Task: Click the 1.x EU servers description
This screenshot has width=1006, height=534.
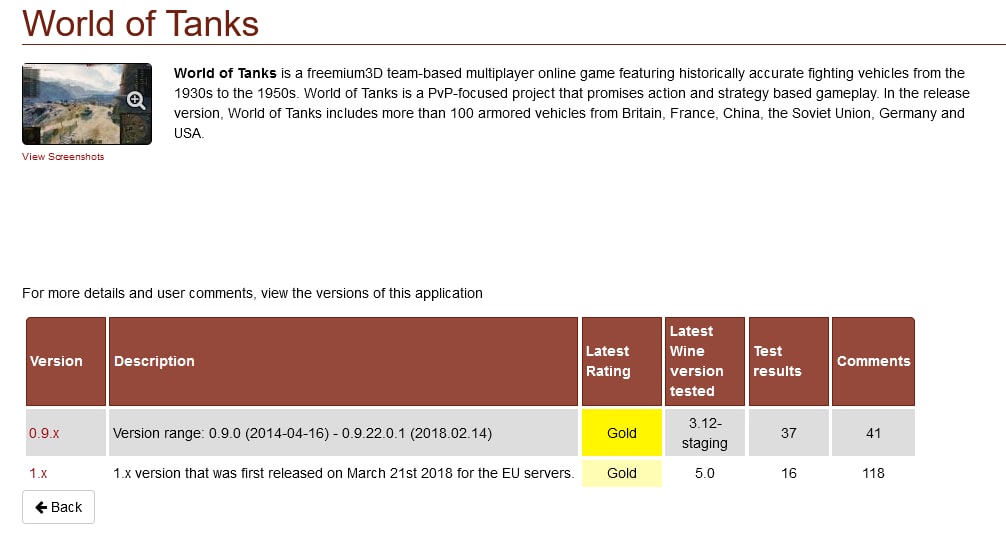Action: pyautogui.click(x=343, y=473)
